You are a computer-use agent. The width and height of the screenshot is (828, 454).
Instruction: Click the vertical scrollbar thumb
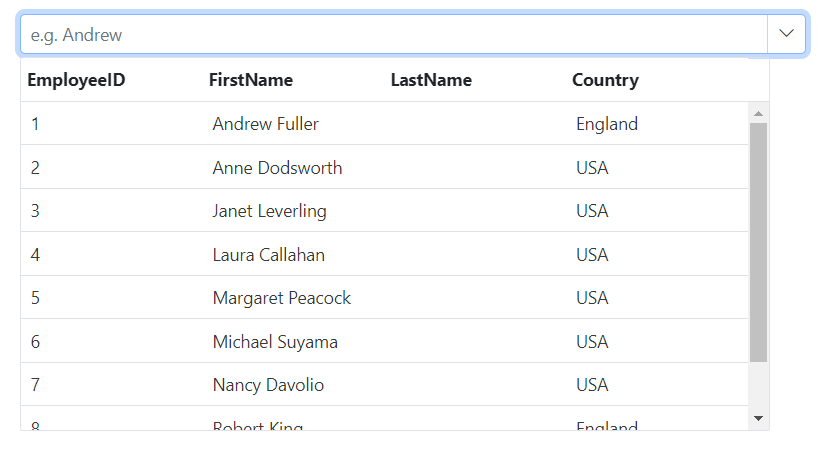coord(758,242)
